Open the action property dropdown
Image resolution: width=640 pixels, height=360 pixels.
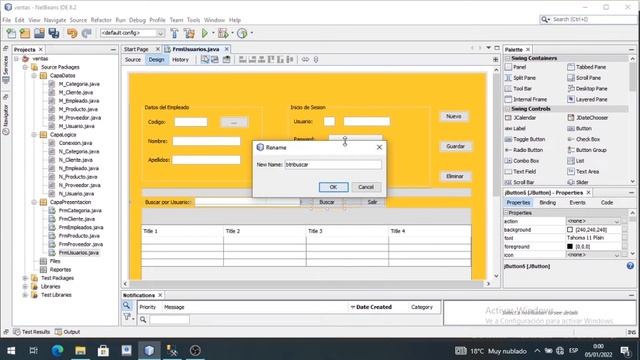click(x=616, y=221)
